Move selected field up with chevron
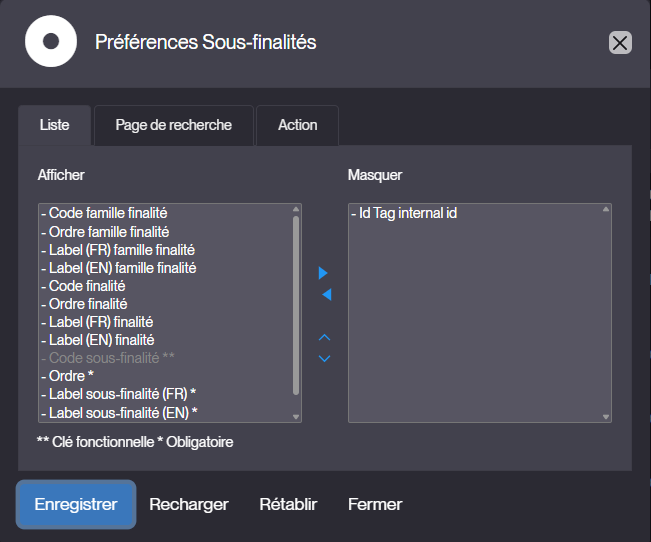The width and height of the screenshot is (651, 542). tap(324, 337)
